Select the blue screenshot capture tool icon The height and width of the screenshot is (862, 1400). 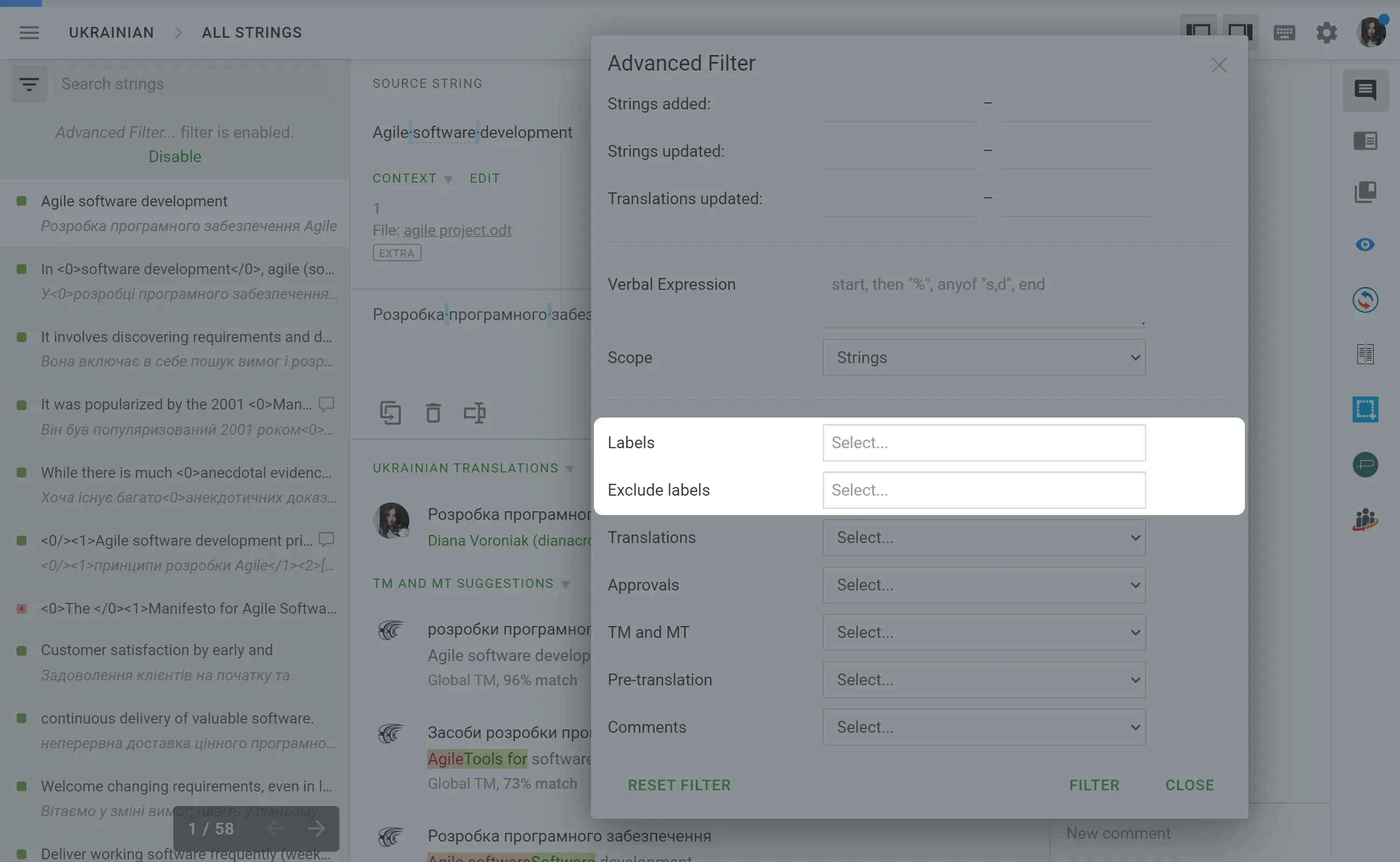[1366, 410]
